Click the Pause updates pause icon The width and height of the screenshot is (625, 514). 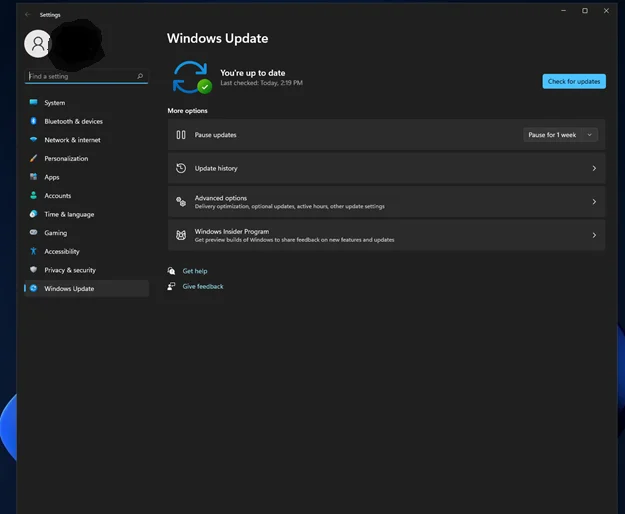181,135
